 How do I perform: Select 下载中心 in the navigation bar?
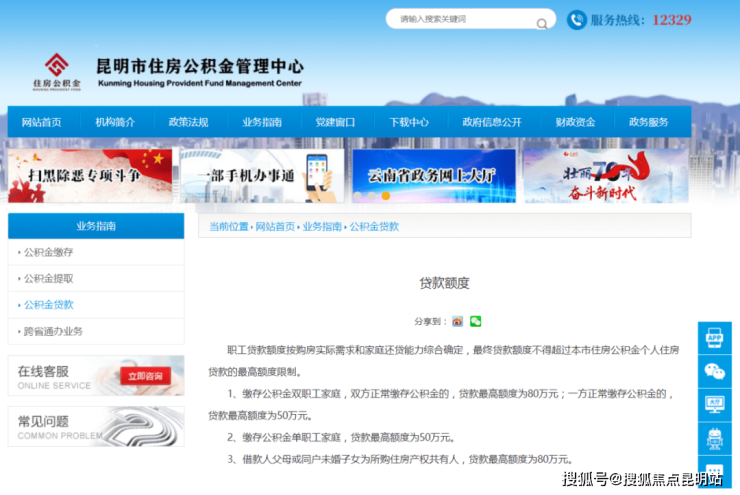pos(409,122)
